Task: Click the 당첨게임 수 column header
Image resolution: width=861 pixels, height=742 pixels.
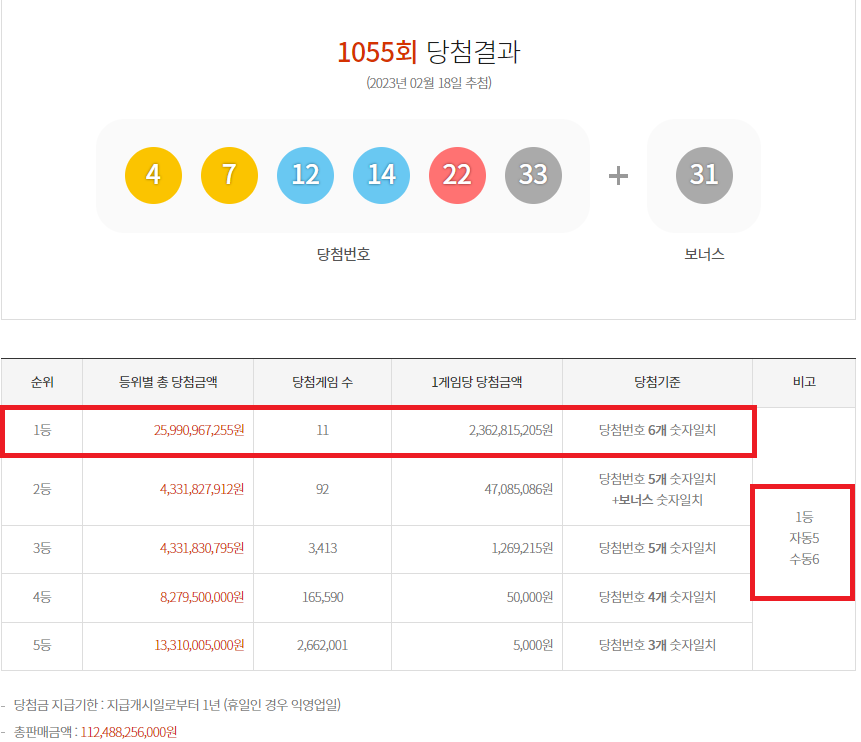Action: [322, 382]
